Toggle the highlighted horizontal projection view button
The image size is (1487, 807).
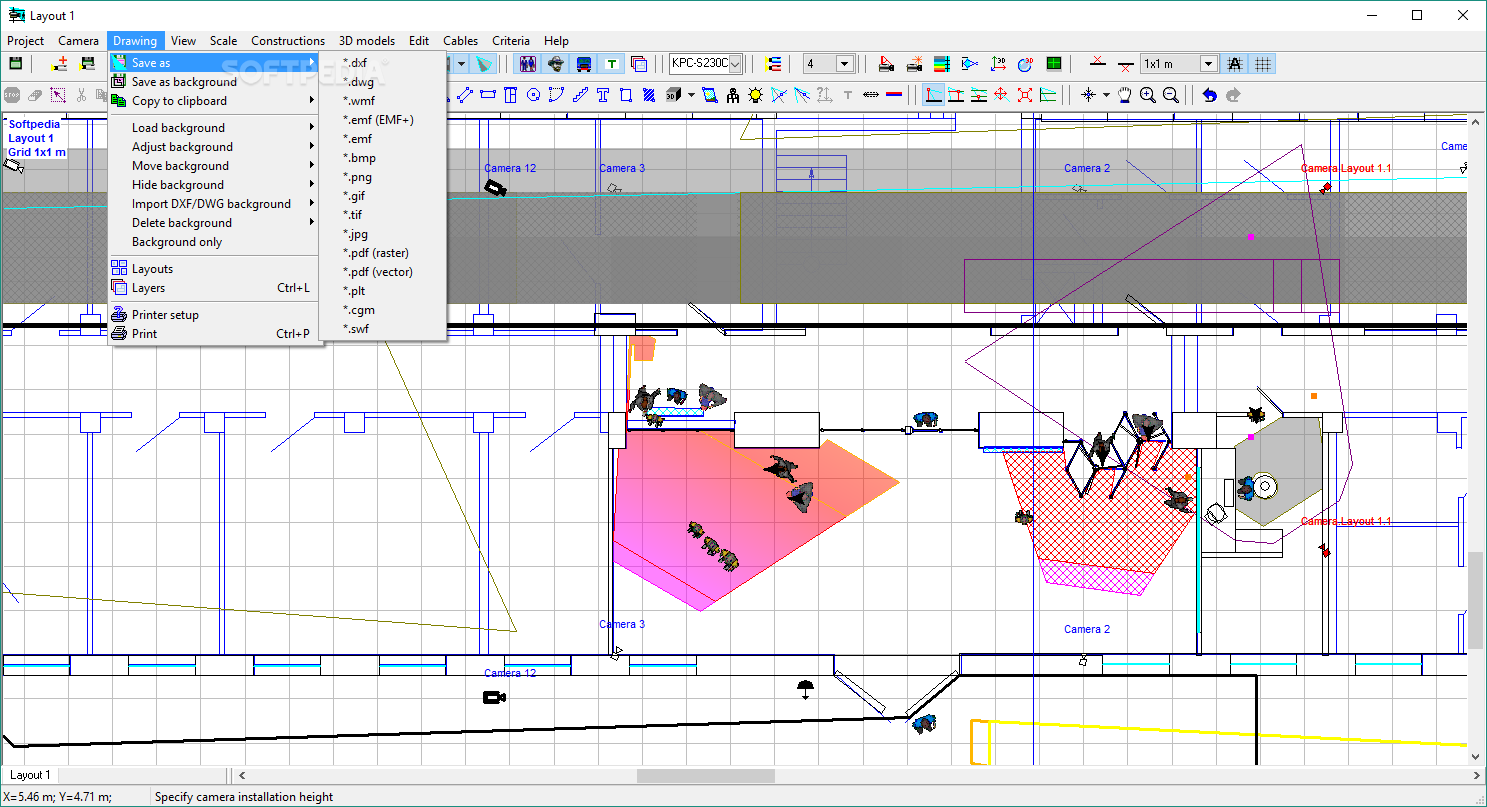point(933,95)
